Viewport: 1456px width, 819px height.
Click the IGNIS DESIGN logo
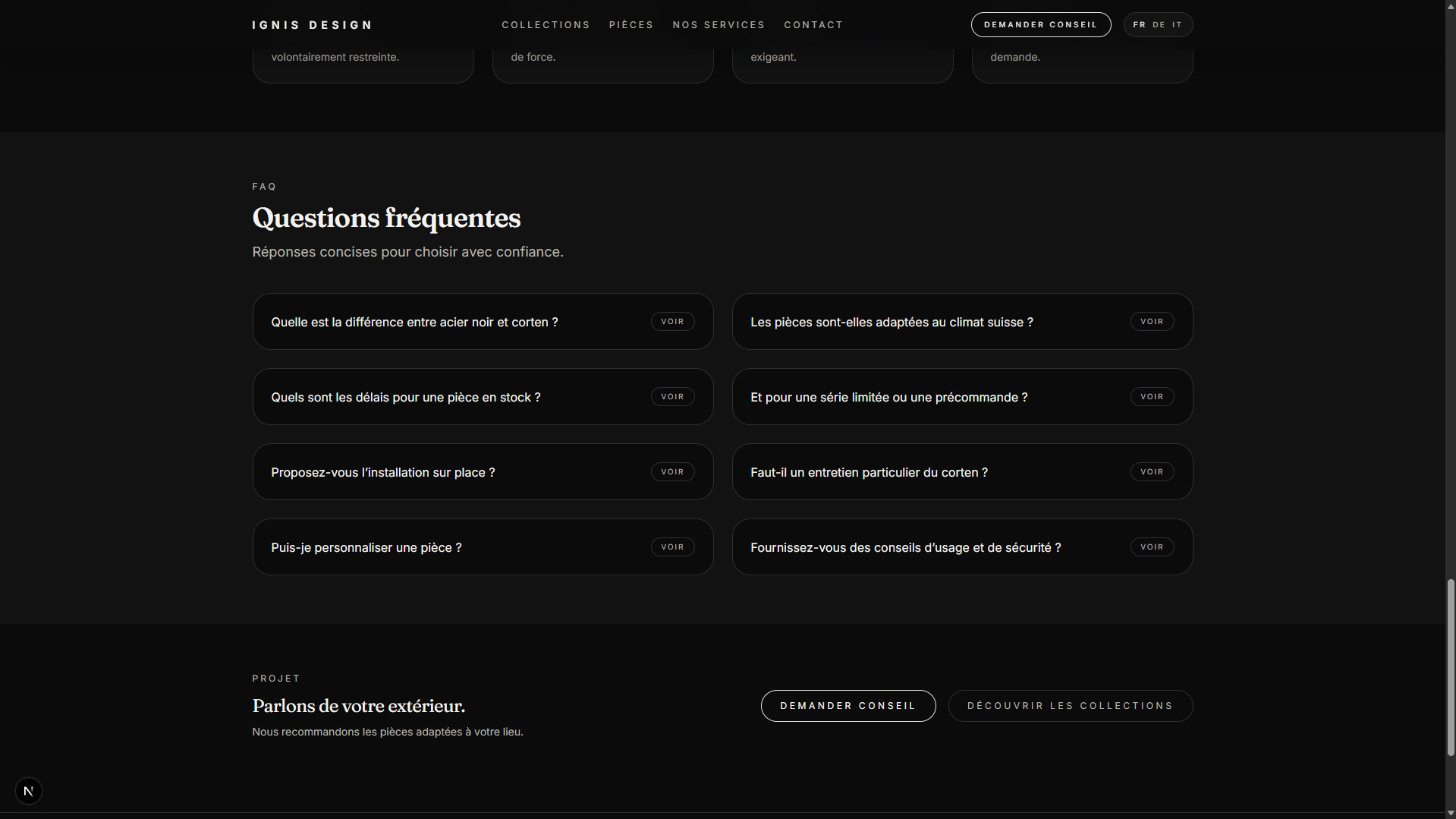[312, 25]
